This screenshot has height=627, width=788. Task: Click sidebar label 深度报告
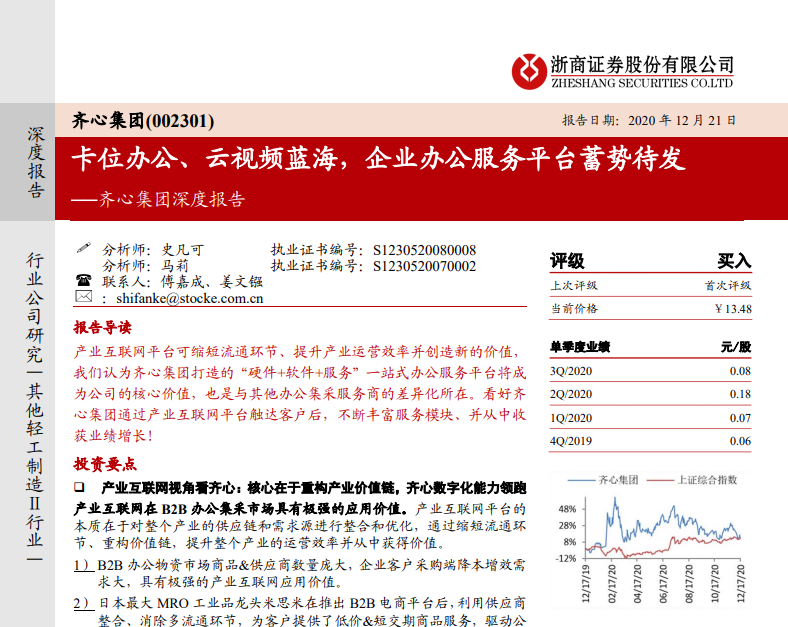pyautogui.click(x=36, y=162)
